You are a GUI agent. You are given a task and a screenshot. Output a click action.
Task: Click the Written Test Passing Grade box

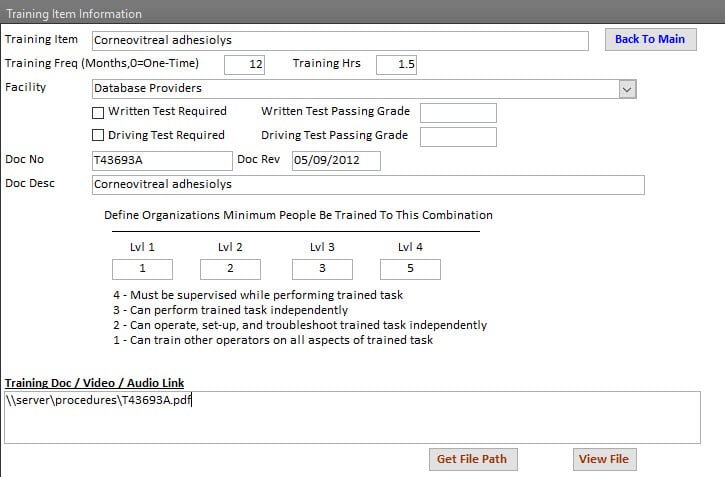(x=458, y=113)
